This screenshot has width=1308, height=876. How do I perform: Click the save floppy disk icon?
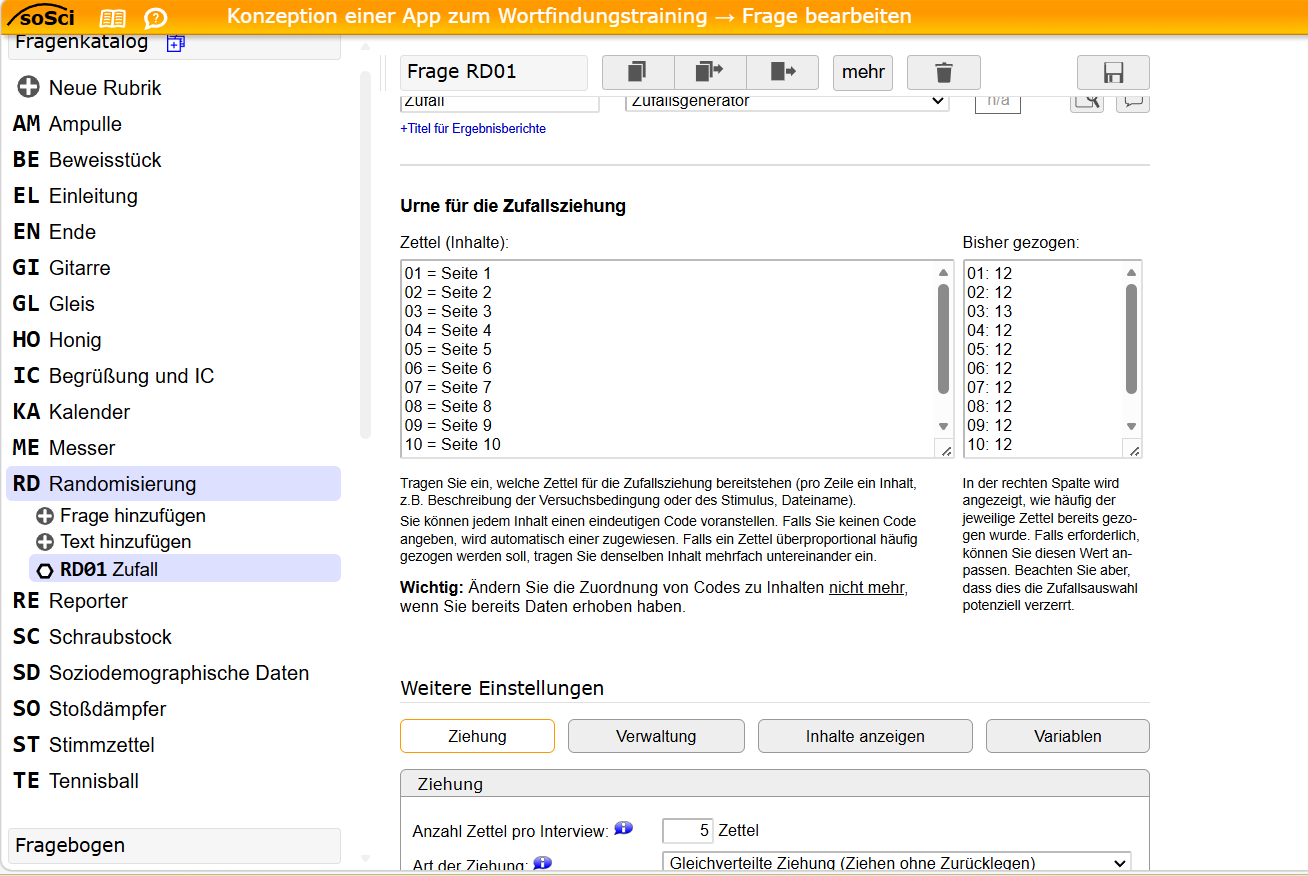point(1113,73)
